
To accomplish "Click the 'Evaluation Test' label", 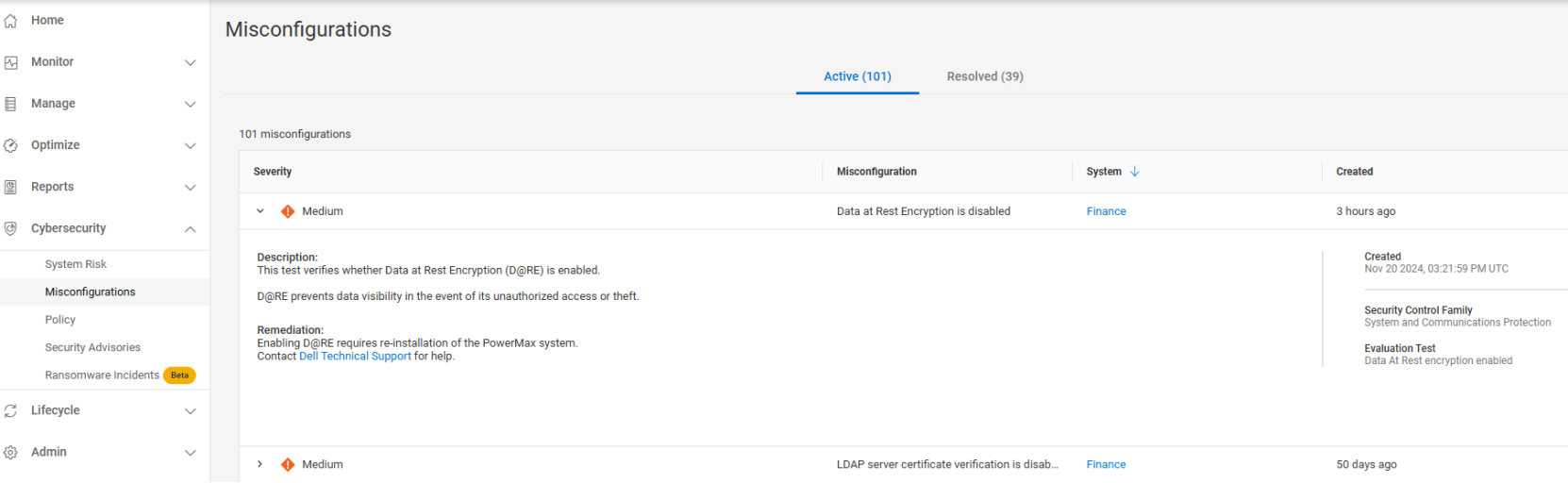I will coord(1400,348).
